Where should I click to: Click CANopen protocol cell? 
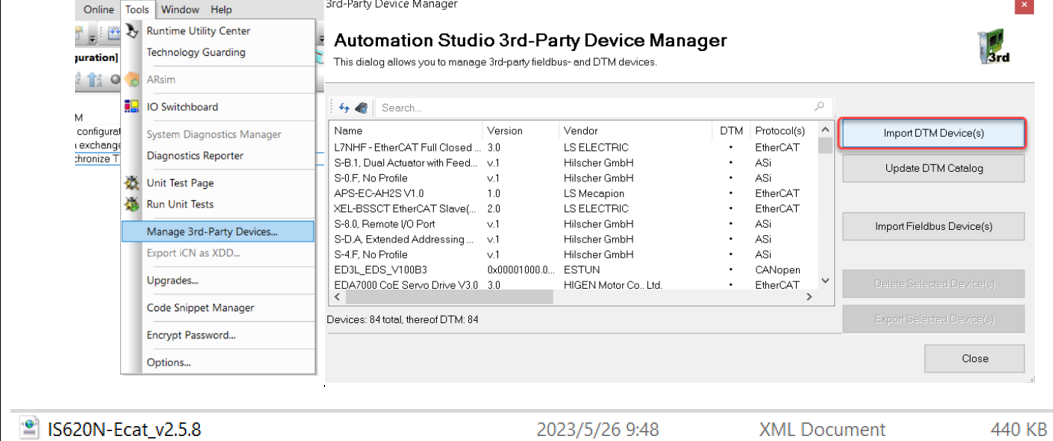pos(778,270)
